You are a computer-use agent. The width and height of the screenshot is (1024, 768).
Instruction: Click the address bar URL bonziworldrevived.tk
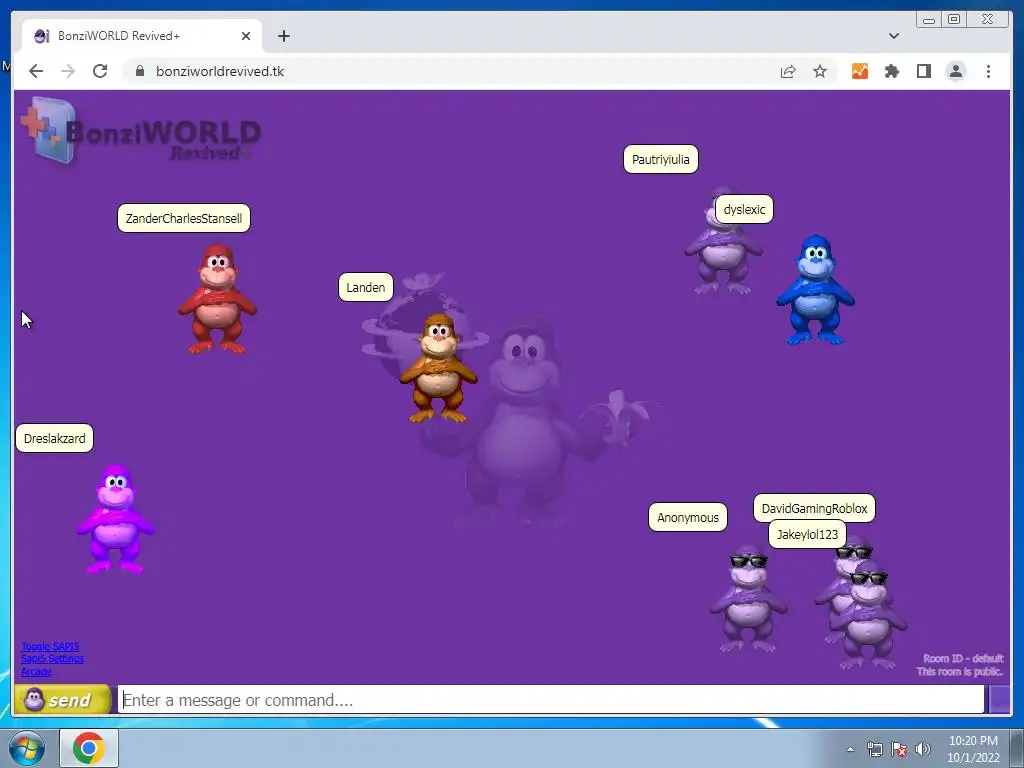[219, 71]
